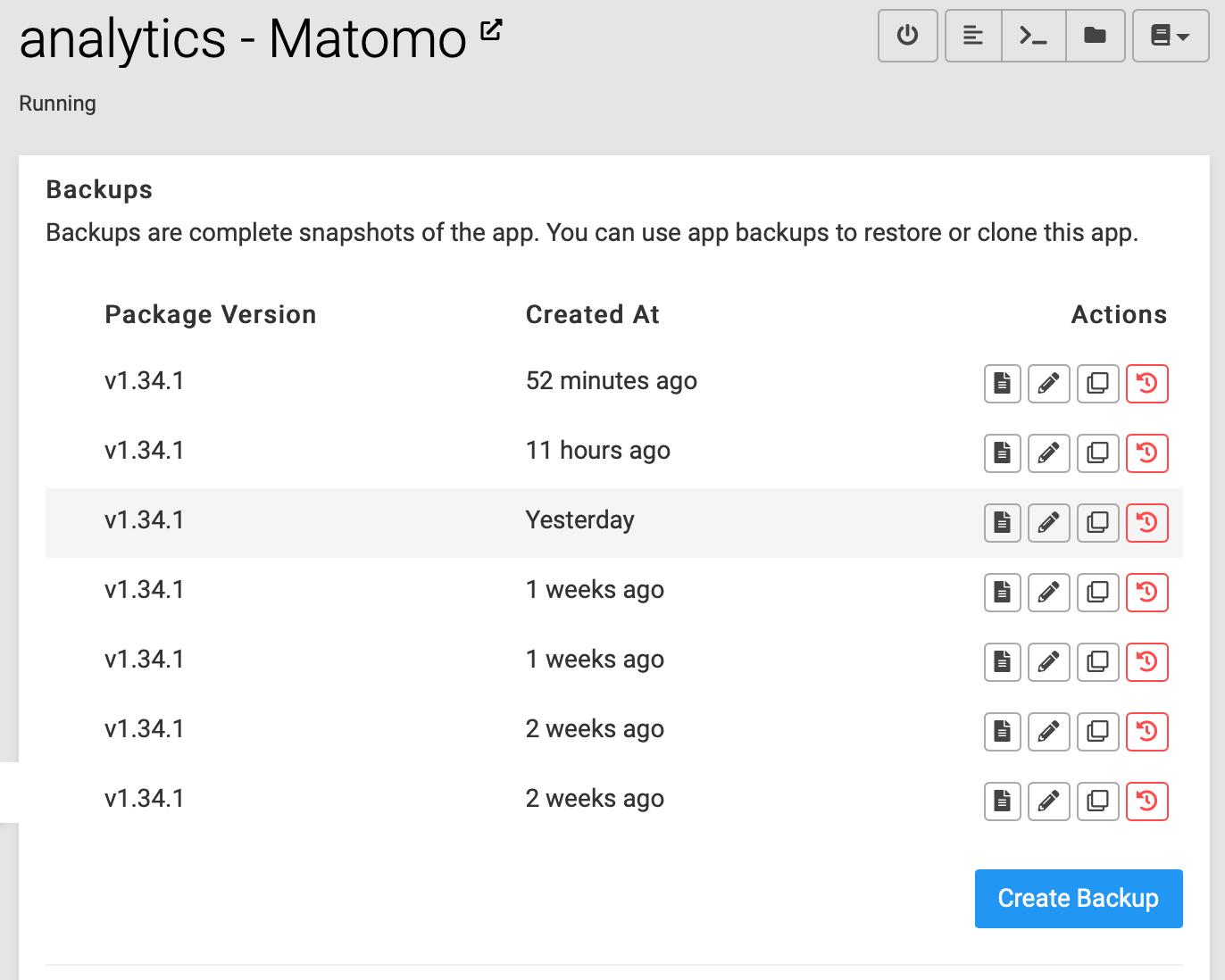Download backup config for 11 hours ago backup
The image size is (1225, 980).
pos(1003,453)
